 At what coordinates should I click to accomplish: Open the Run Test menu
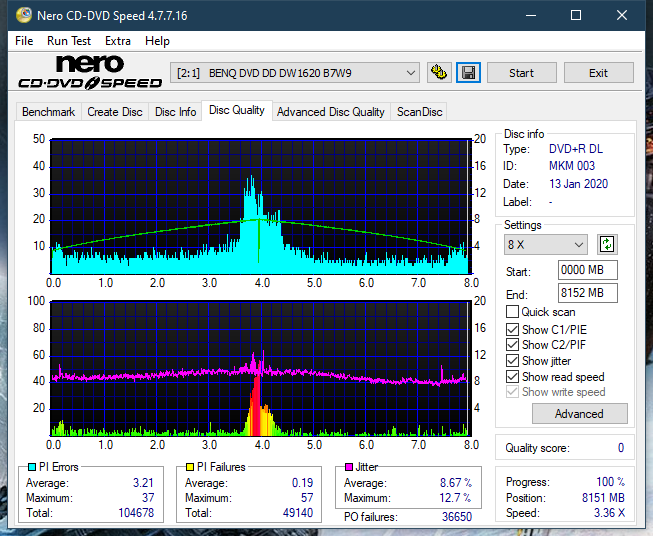point(69,41)
